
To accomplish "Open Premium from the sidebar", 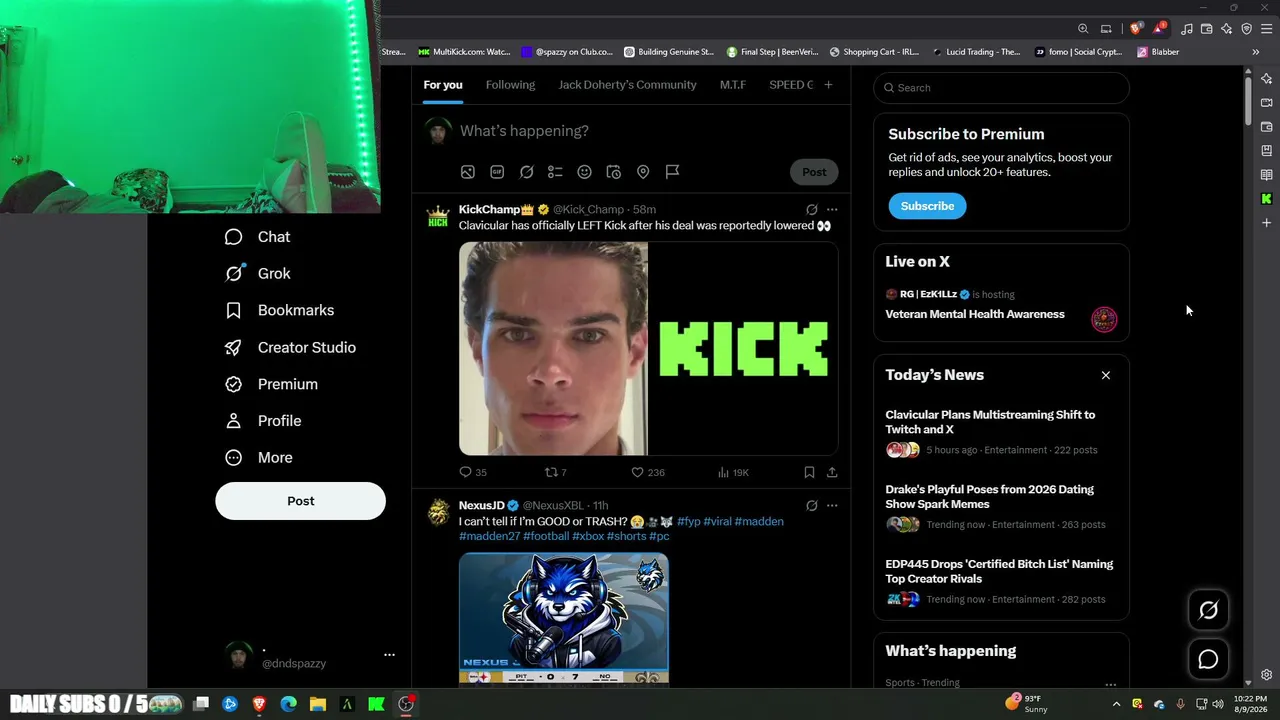I will pos(271,385).
